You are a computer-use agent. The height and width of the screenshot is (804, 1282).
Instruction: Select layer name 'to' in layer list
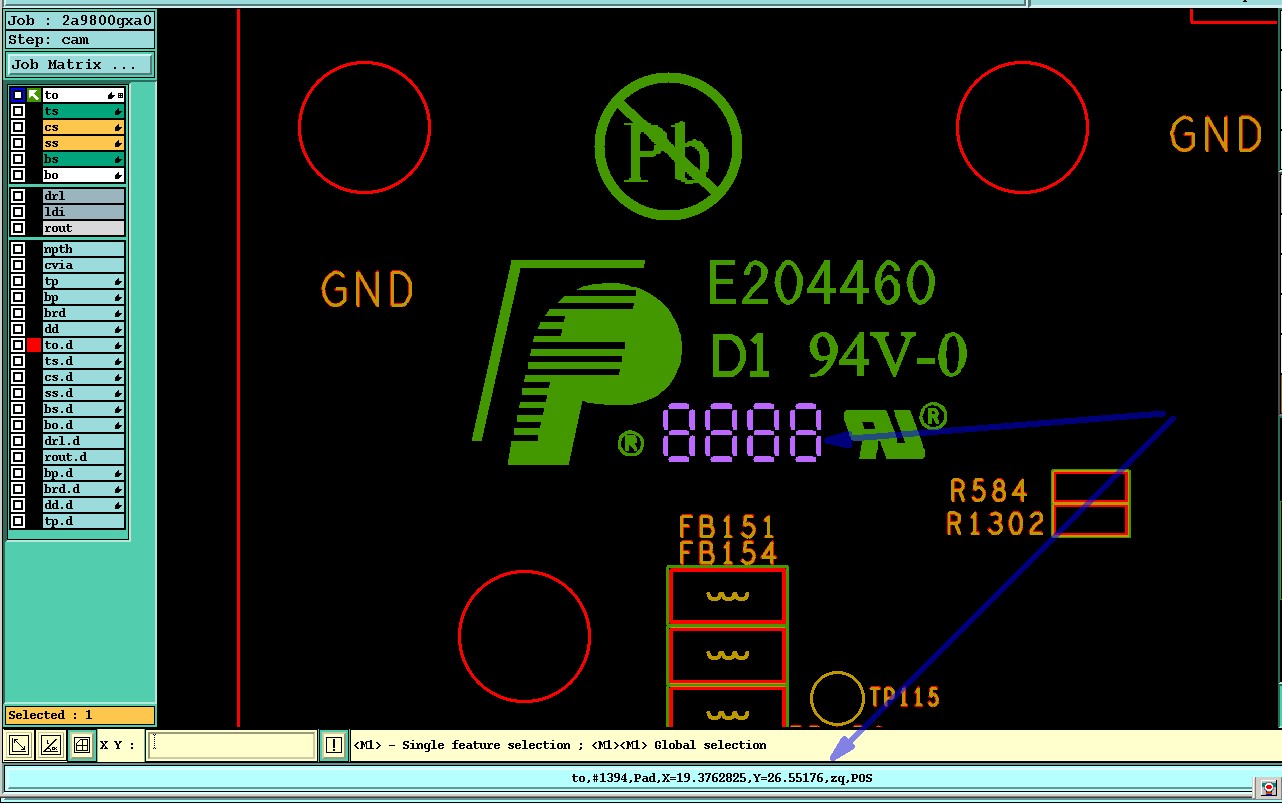click(83, 95)
